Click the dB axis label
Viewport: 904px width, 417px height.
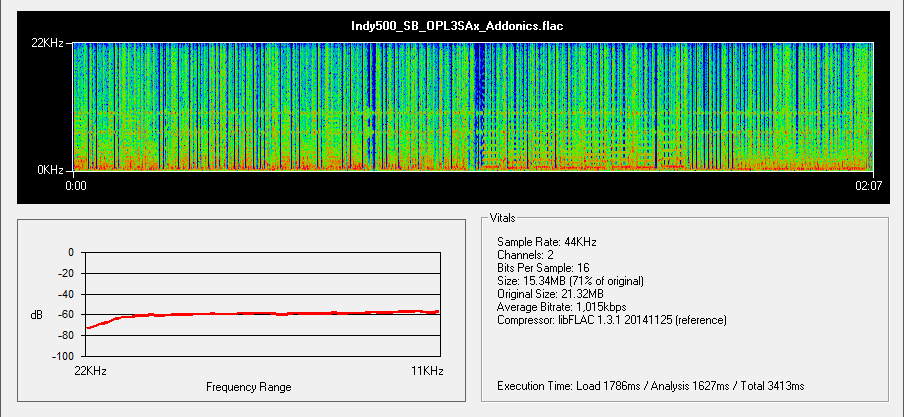pos(37,314)
